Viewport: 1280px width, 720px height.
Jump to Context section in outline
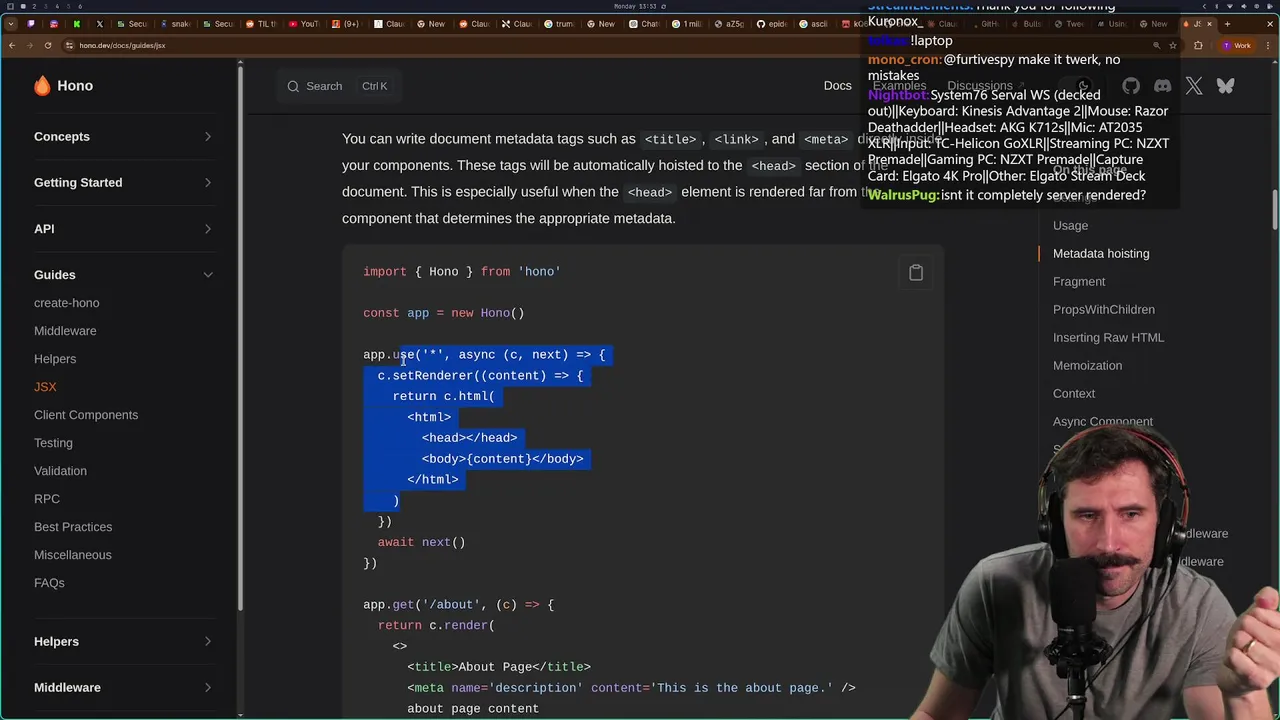(x=1074, y=394)
